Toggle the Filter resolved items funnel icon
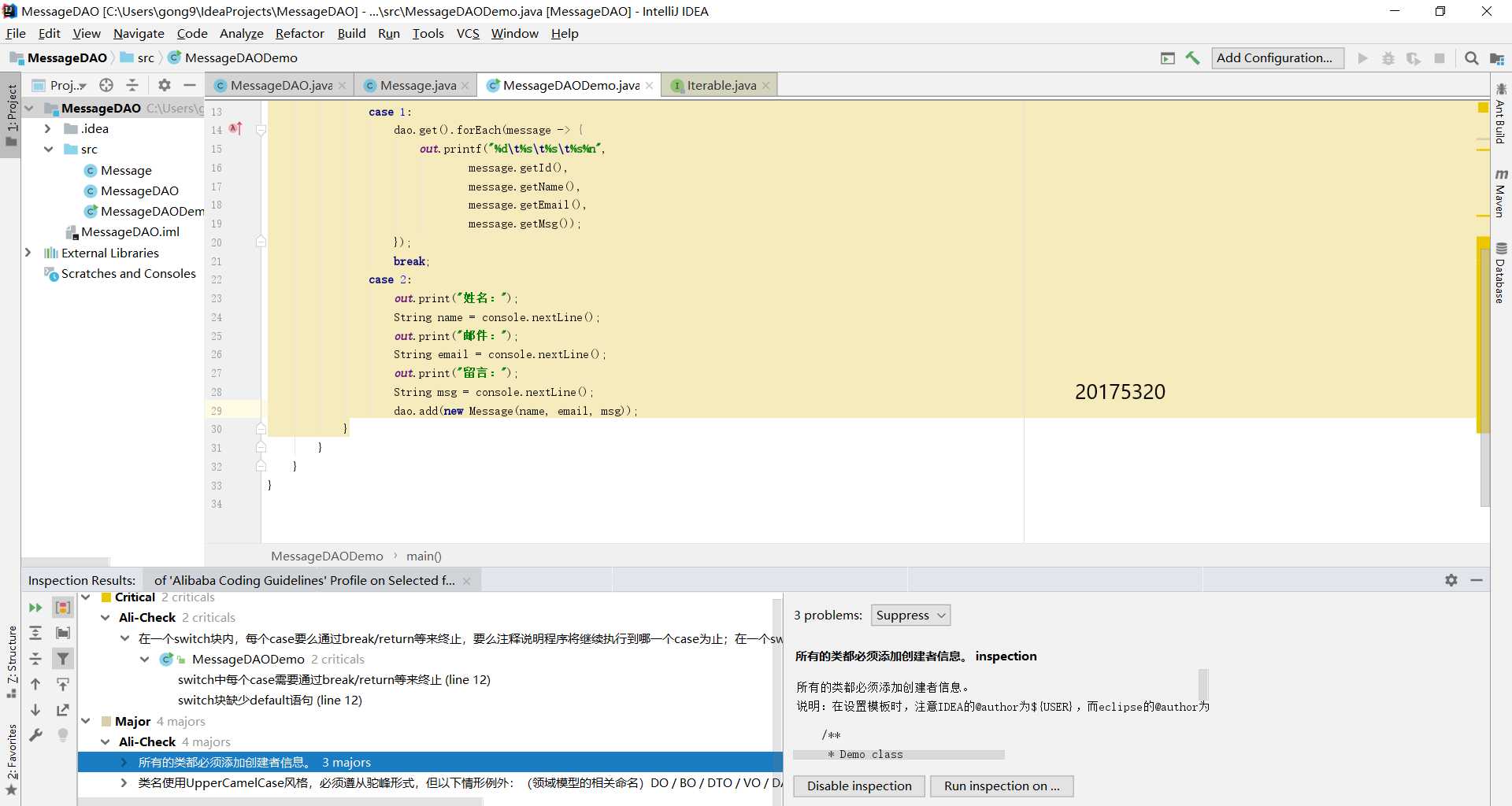The width and height of the screenshot is (1512, 806). (63, 659)
